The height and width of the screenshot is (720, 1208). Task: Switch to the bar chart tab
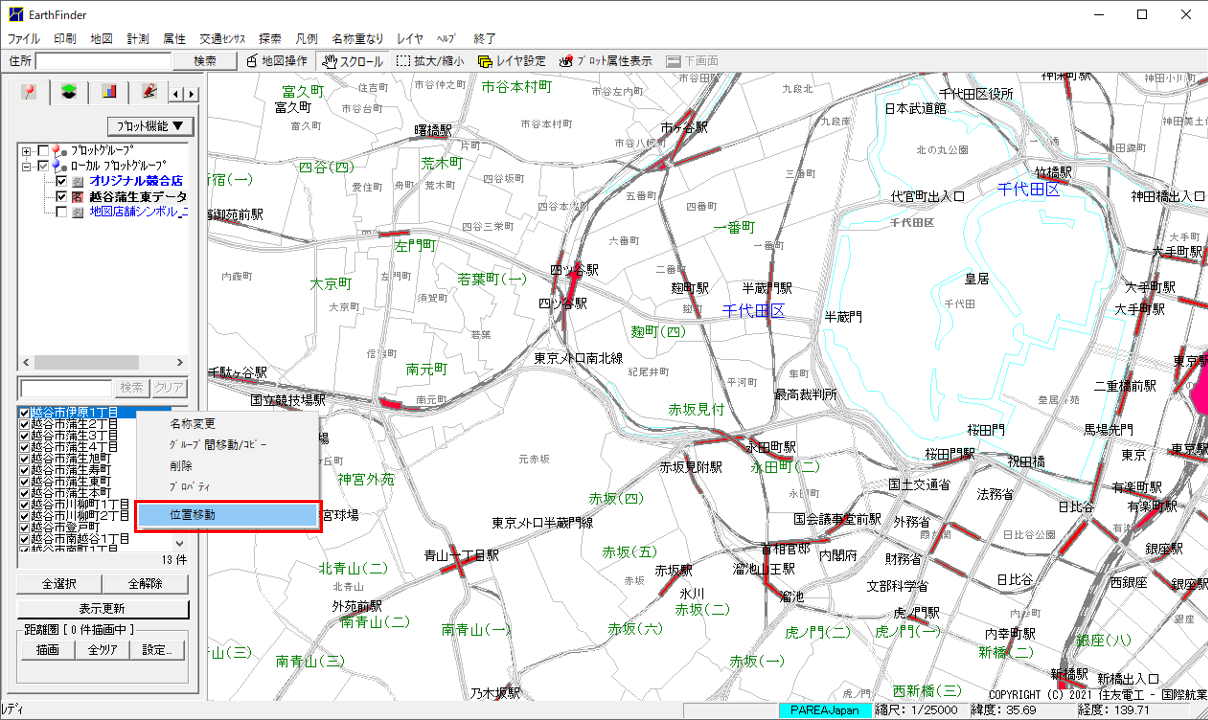point(109,93)
